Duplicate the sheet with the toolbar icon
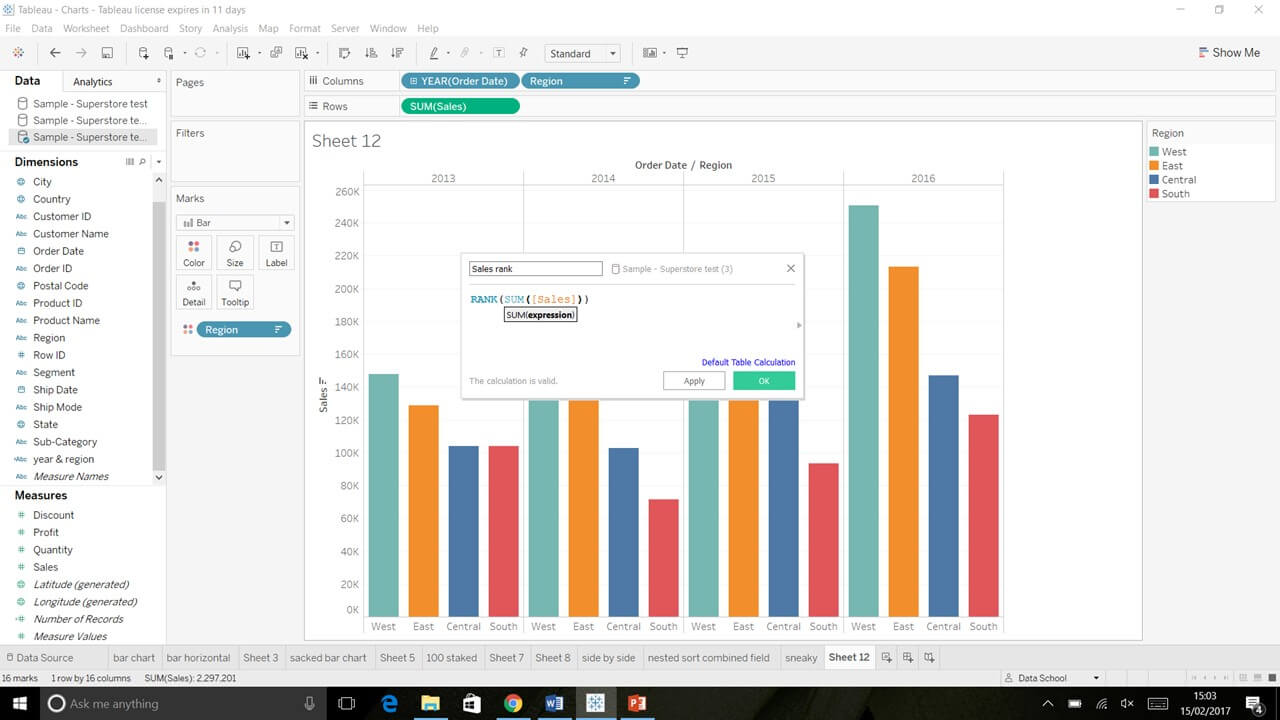Viewport: 1280px width, 720px height. 276,53
